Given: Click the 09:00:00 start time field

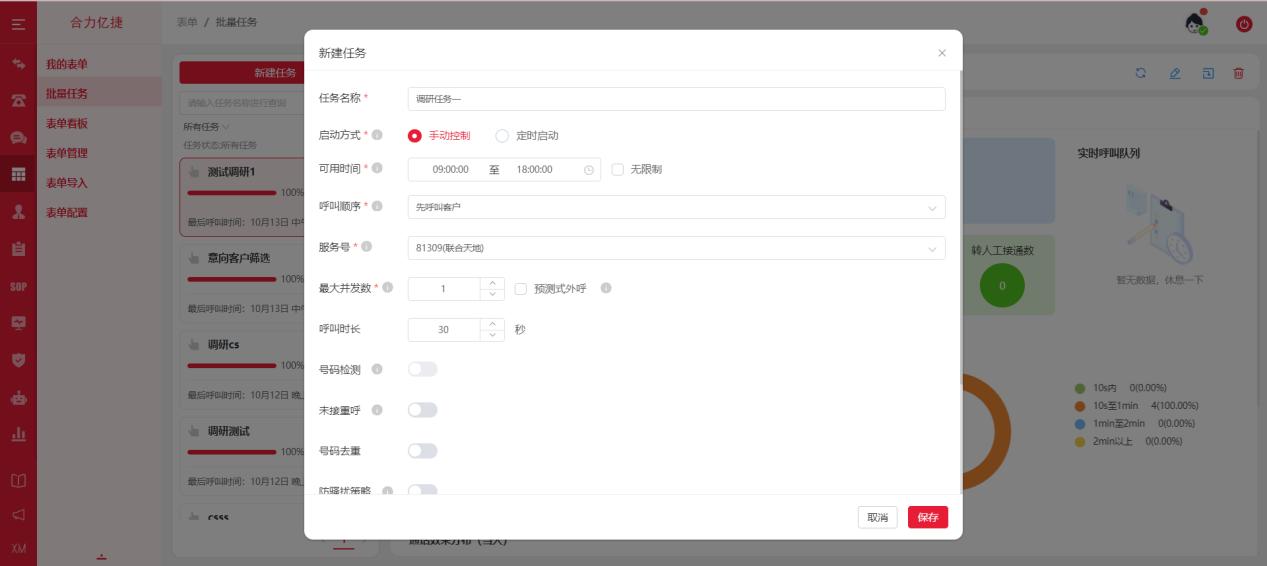Looking at the screenshot, I should [x=450, y=170].
